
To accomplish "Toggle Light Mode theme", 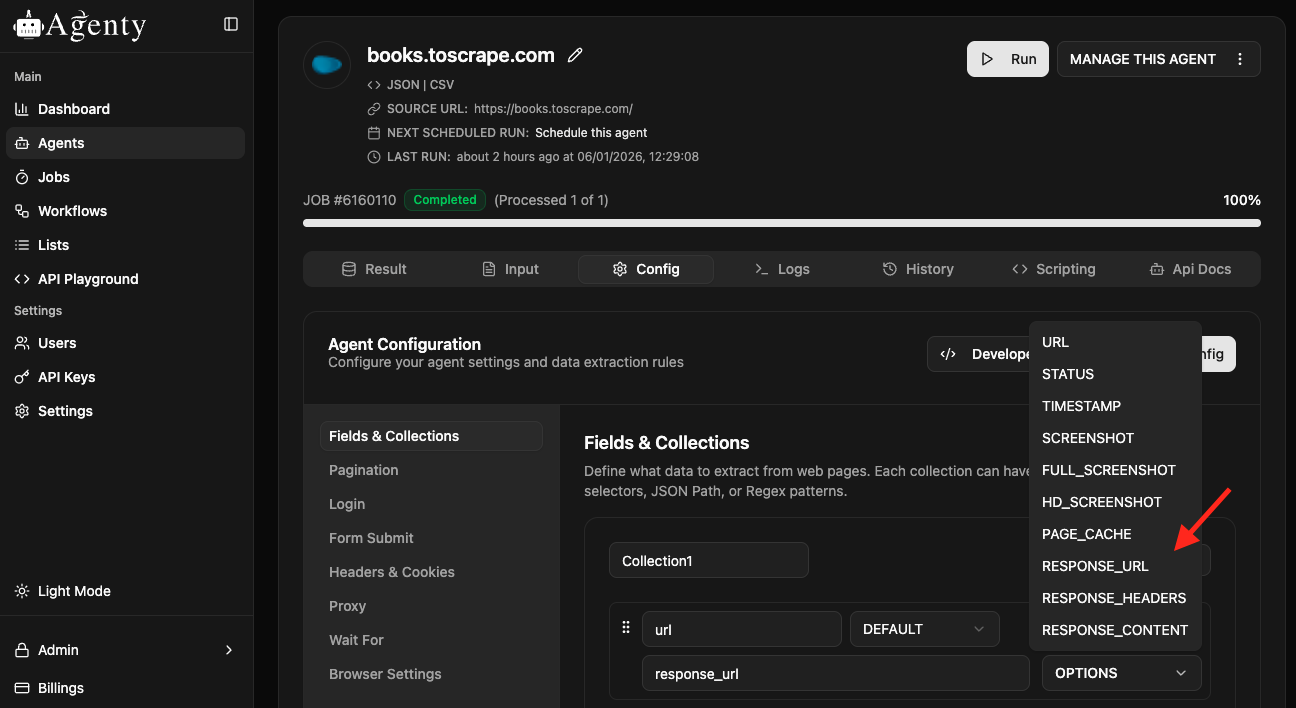I will point(73,591).
